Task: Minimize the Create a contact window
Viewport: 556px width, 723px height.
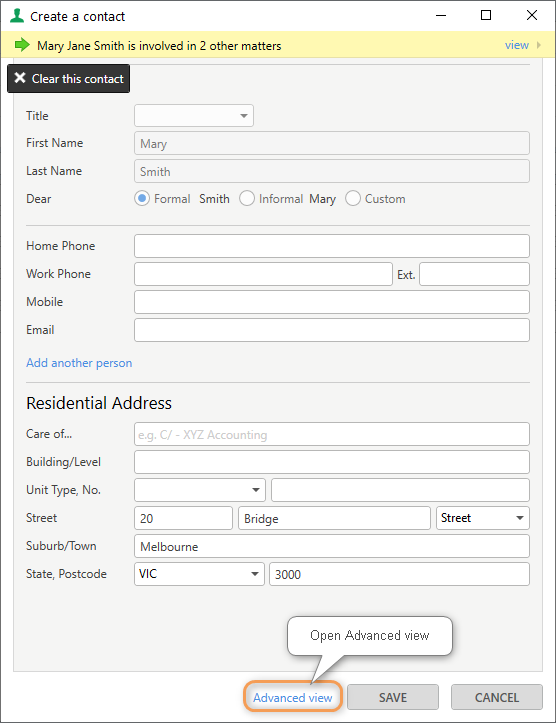Action: (441, 15)
